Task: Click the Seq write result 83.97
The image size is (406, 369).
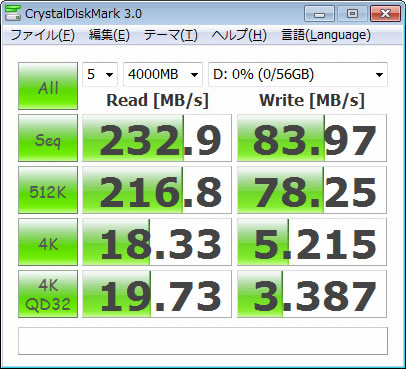Action: click(312, 138)
